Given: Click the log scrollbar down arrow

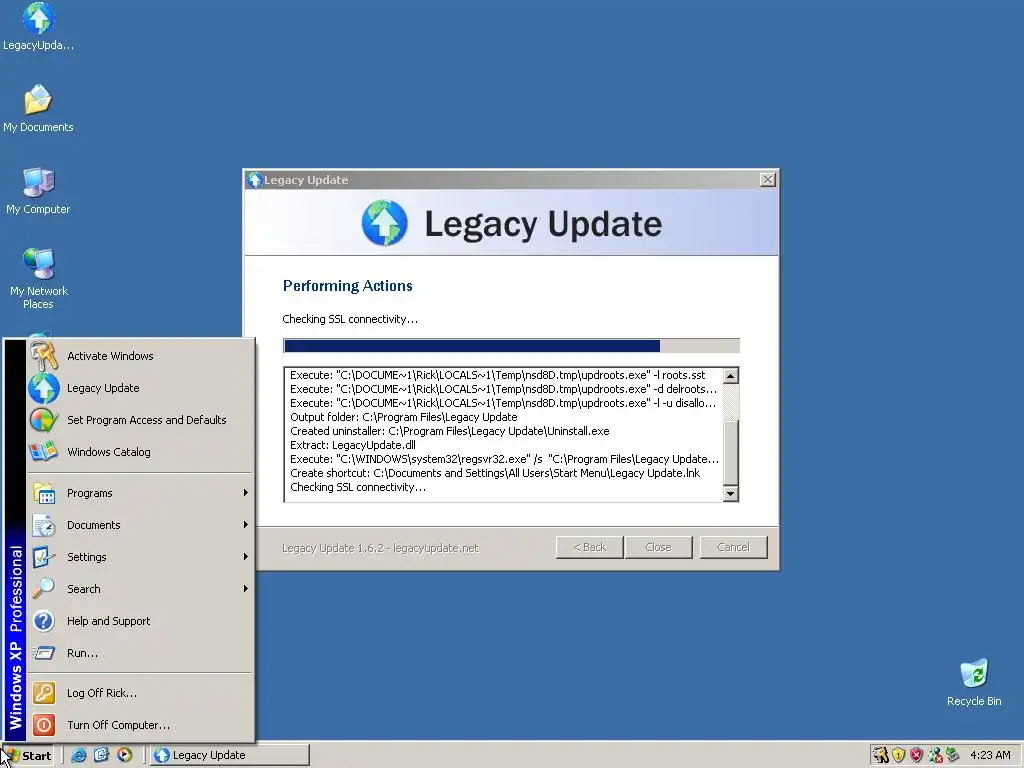Looking at the screenshot, I should [x=731, y=494].
